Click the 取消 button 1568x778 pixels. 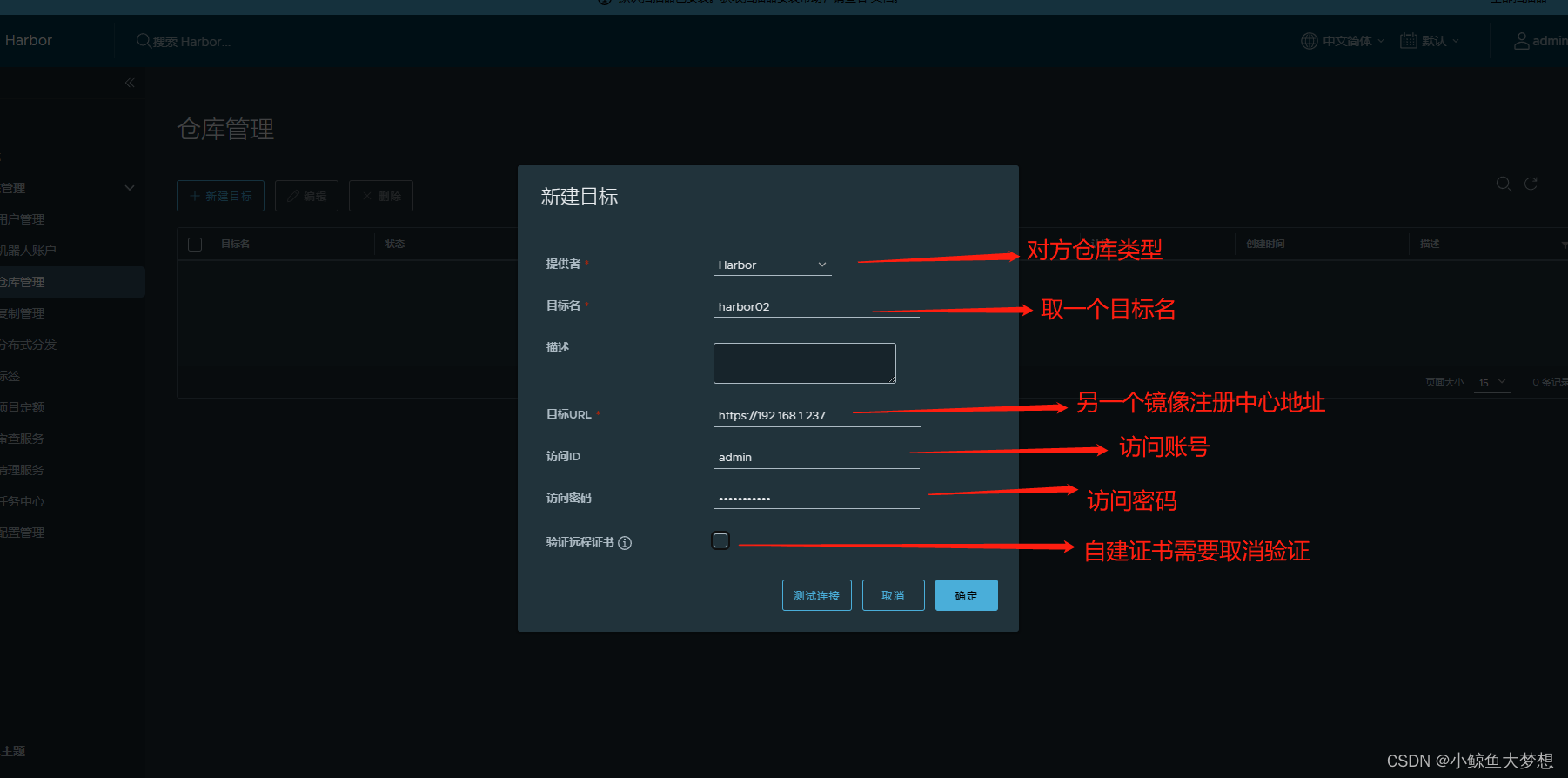(893, 595)
